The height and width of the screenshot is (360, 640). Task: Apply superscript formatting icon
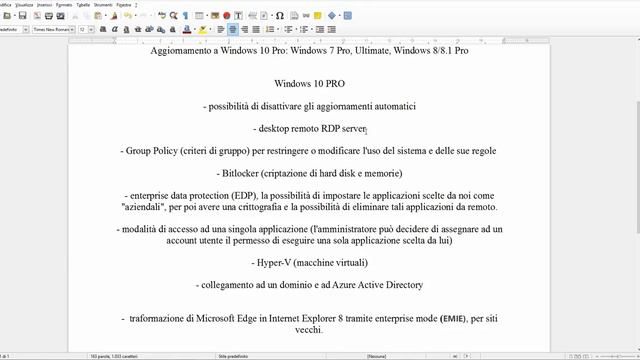pyautogui.click(x=149, y=29)
